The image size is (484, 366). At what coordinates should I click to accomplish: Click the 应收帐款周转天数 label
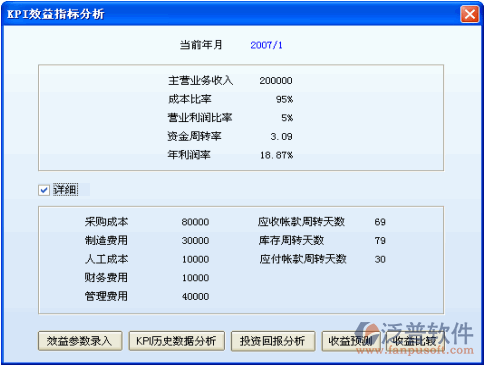pos(301,222)
